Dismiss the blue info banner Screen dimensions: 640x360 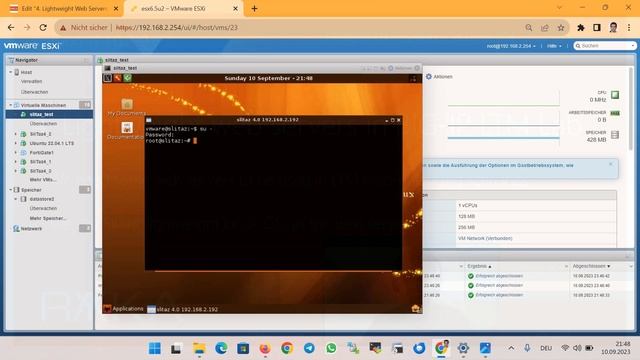pos(611,164)
